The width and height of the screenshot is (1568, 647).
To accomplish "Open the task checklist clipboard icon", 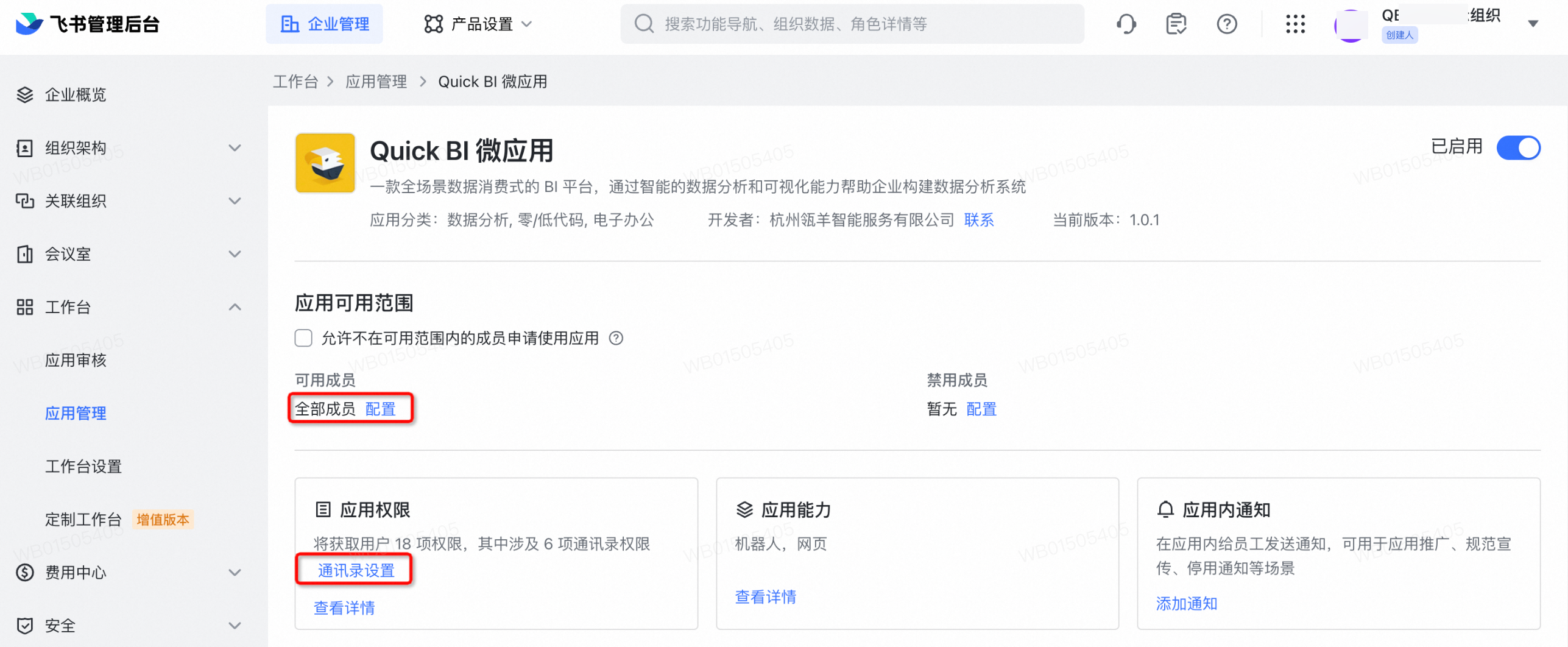I will pyautogui.click(x=1176, y=24).
